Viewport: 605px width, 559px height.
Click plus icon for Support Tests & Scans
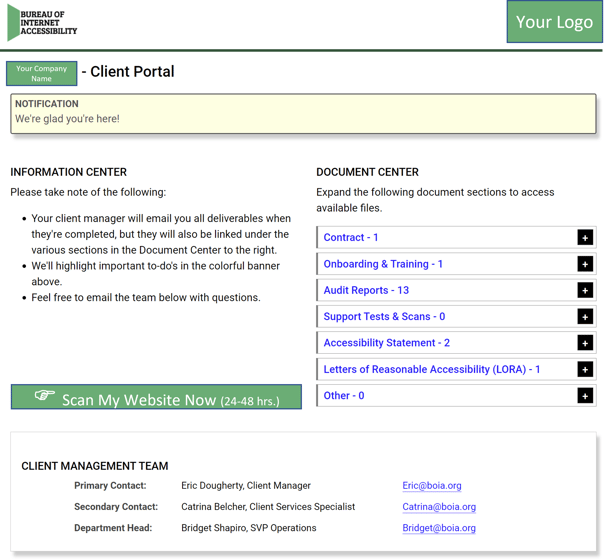(584, 317)
